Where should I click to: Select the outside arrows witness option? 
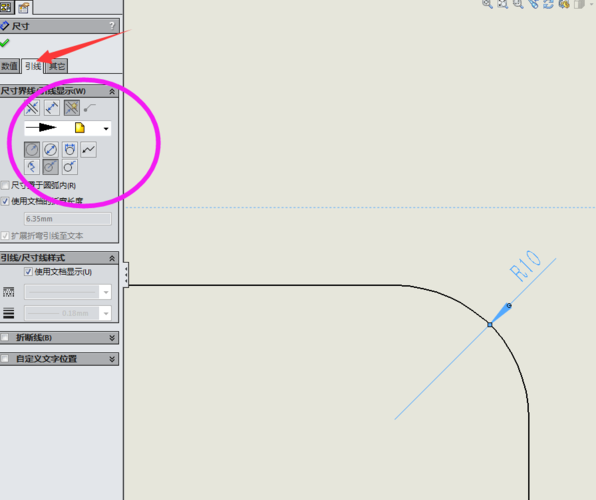tap(32, 108)
